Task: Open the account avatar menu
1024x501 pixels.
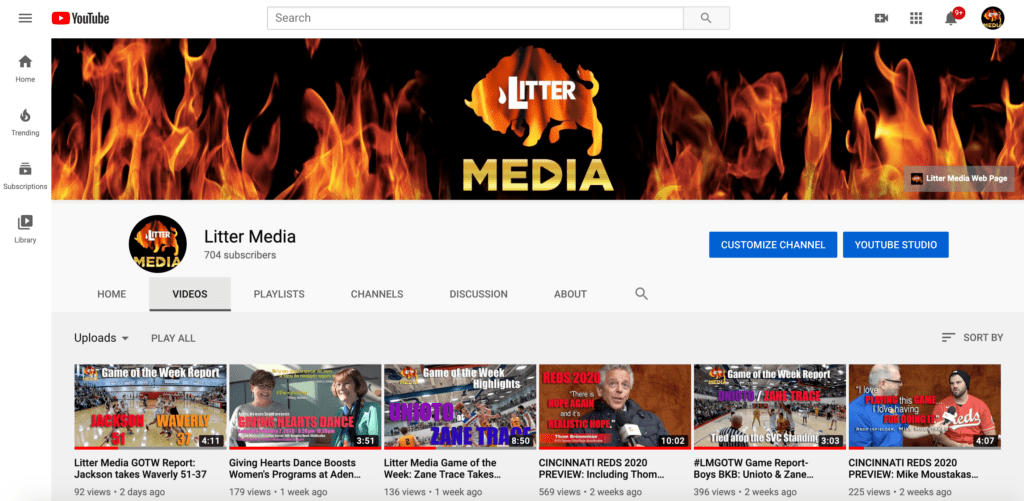Action: pyautogui.click(x=993, y=18)
